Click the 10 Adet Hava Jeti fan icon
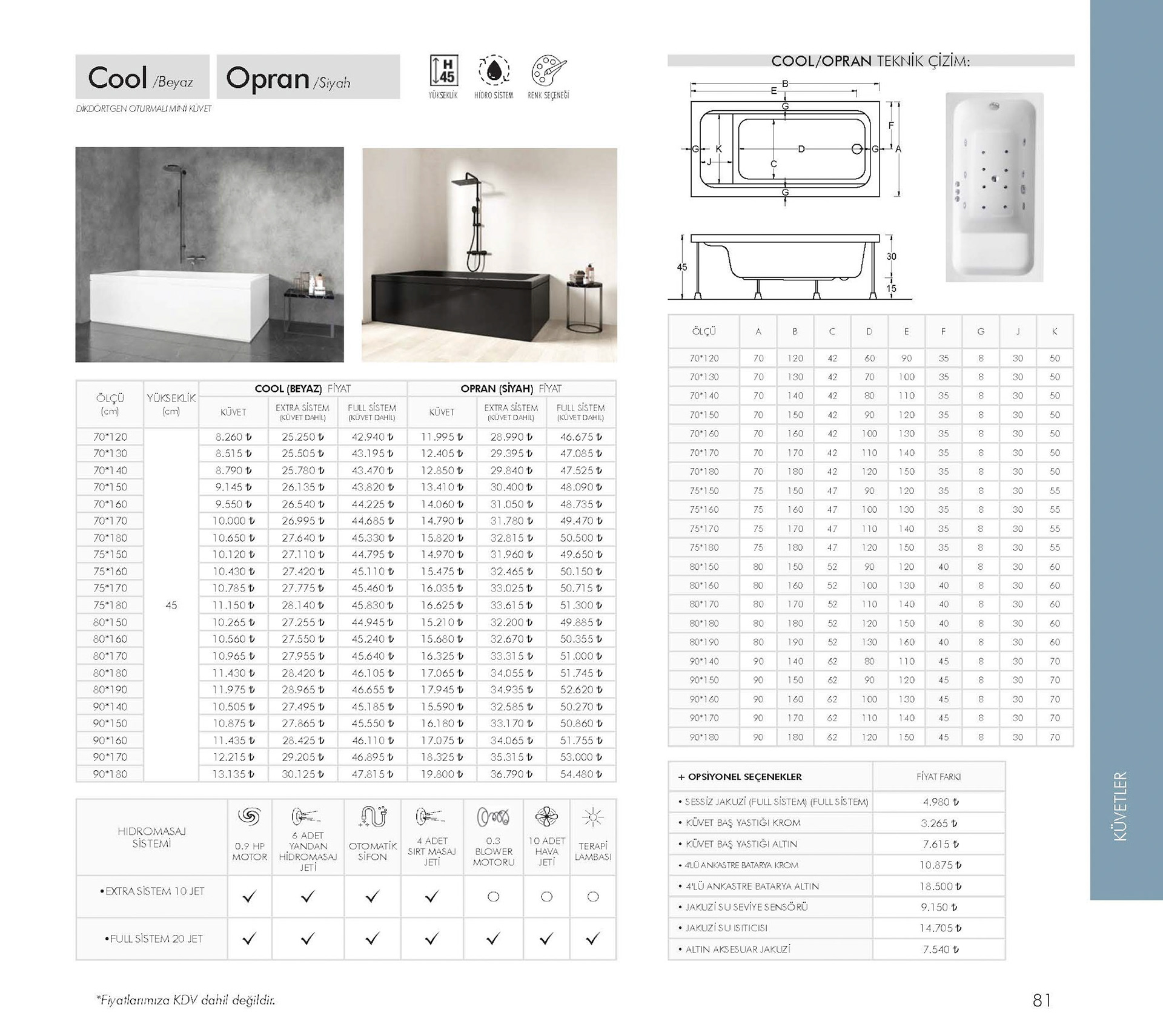 pyautogui.click(x=546, y=817)
